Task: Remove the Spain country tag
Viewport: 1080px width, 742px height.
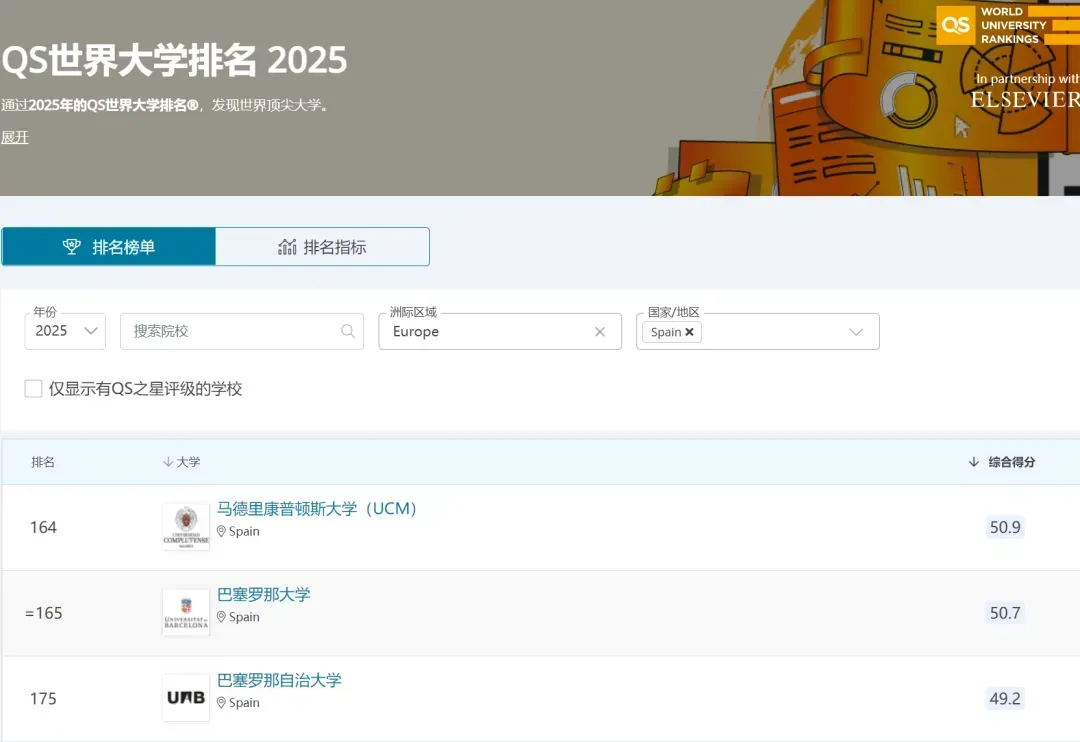Action: (689, 332)
